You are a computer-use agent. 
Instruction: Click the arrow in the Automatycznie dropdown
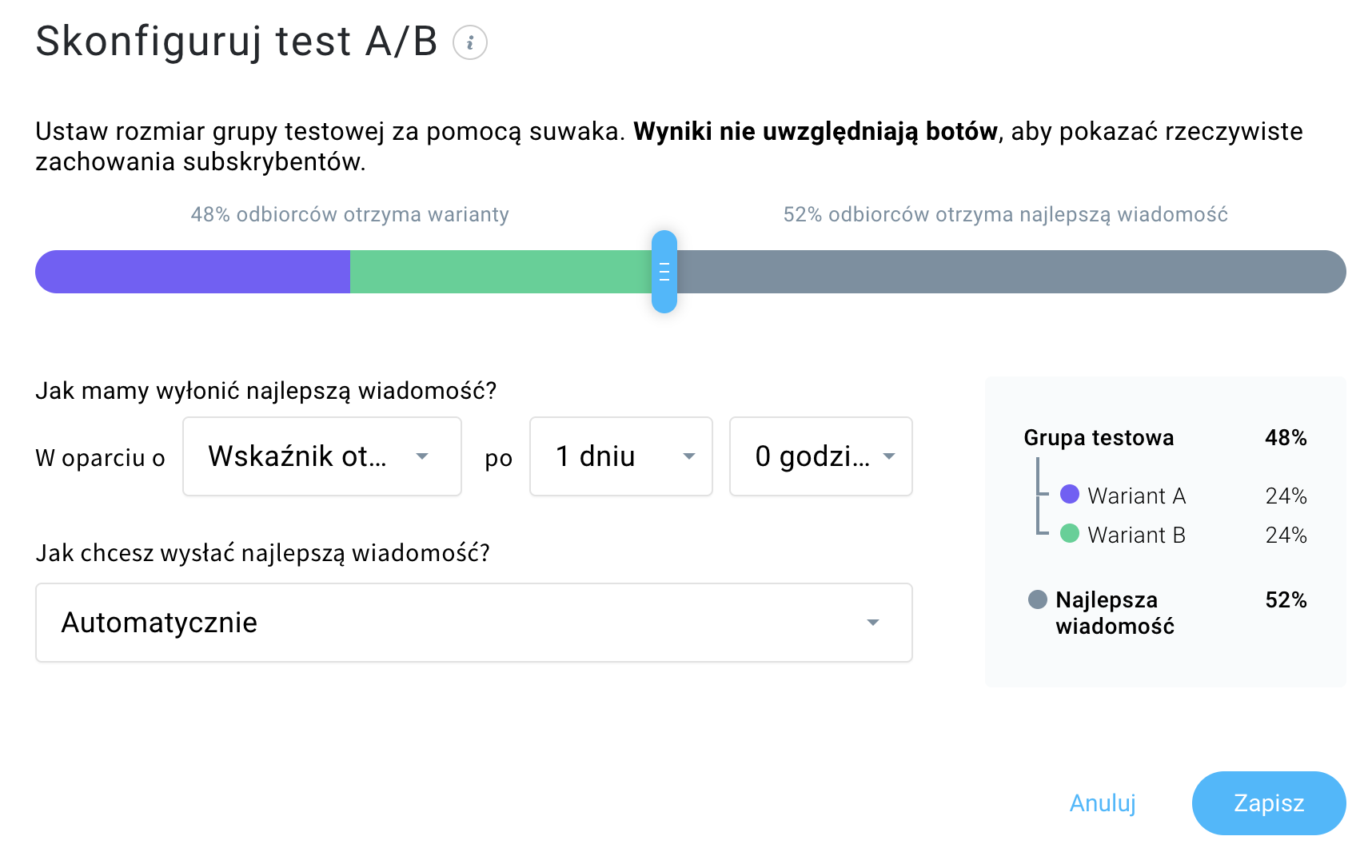(873, 623)
